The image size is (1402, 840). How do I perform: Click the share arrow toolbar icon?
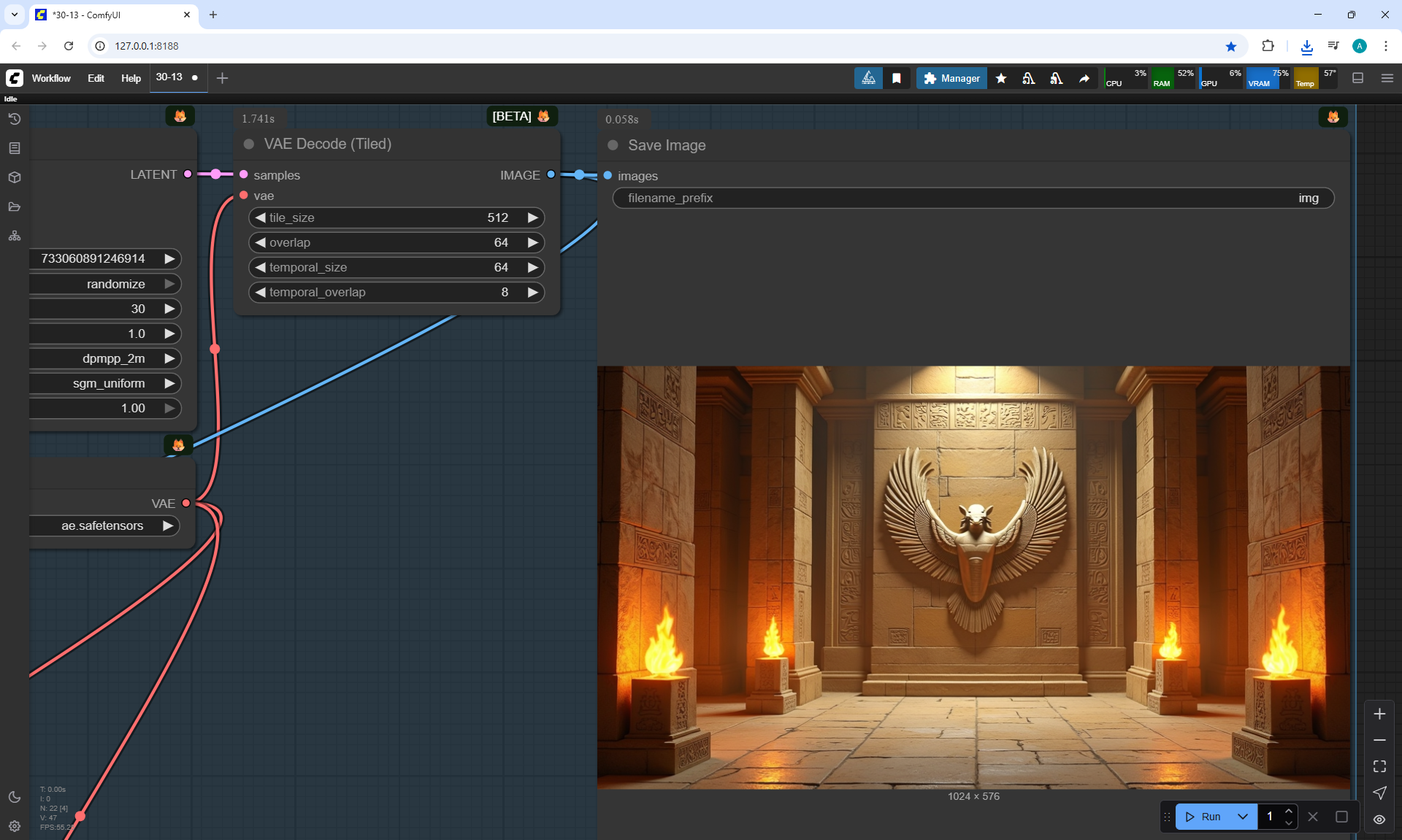(x=1084, y=78)
